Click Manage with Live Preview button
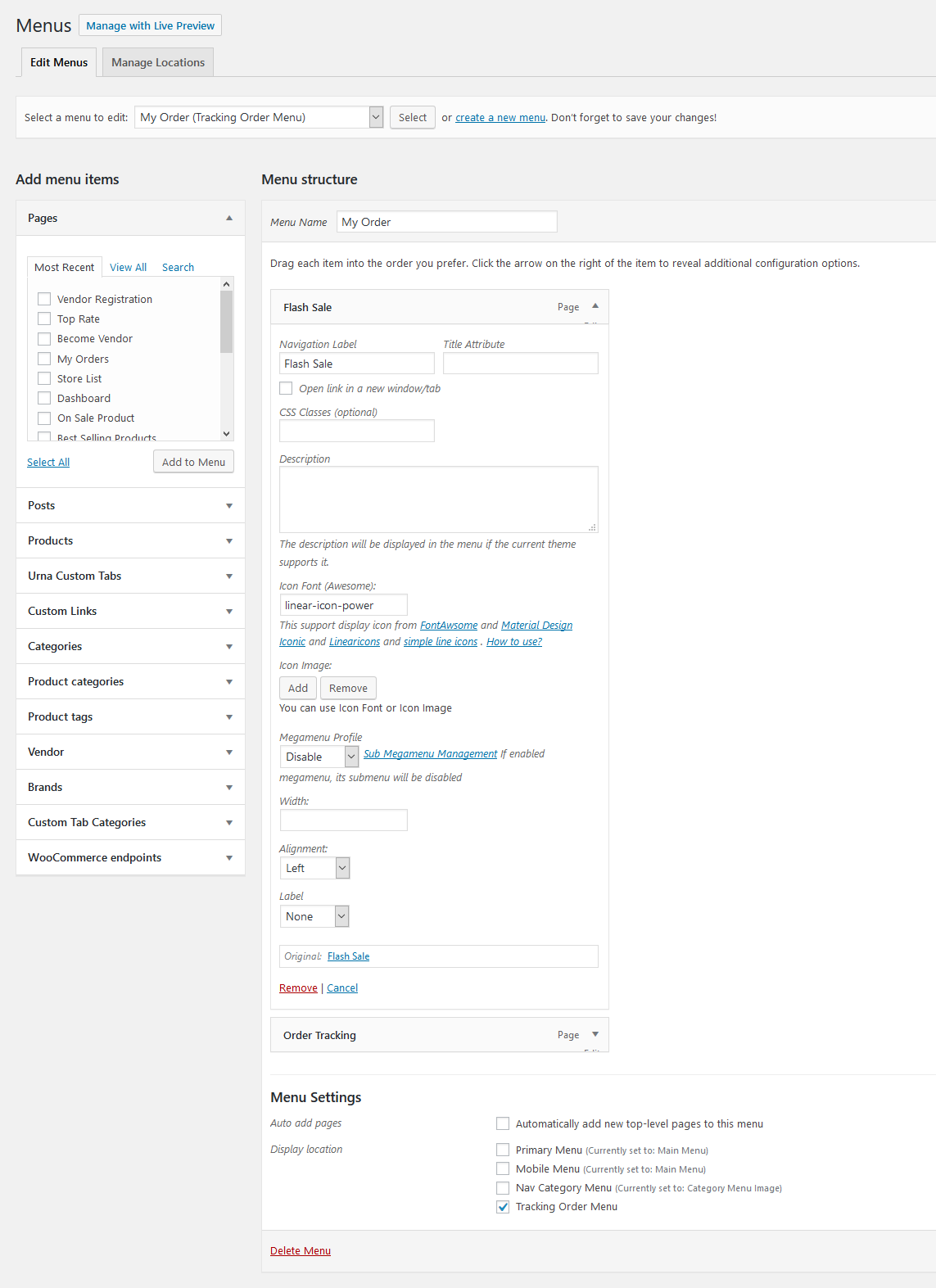The width and height of the screenshot is (936, 1288). coord(151,25)
